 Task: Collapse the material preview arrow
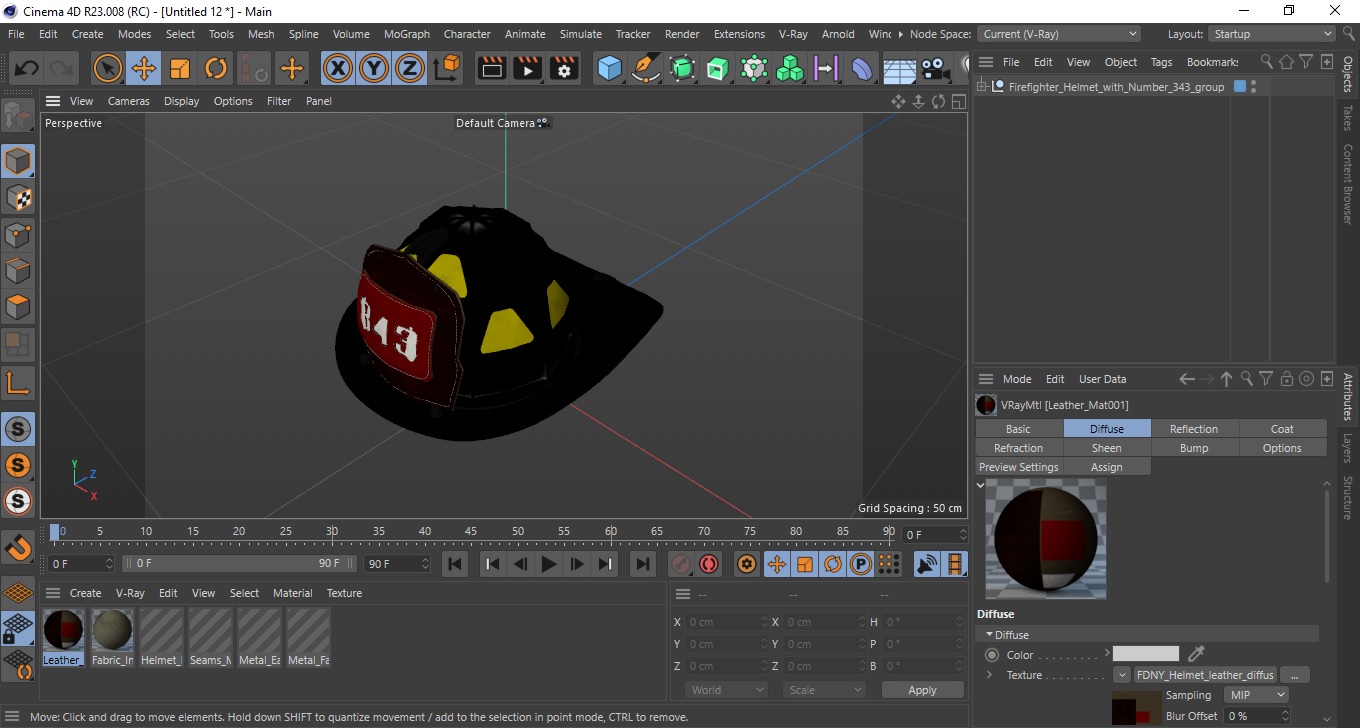pos(981,485)
